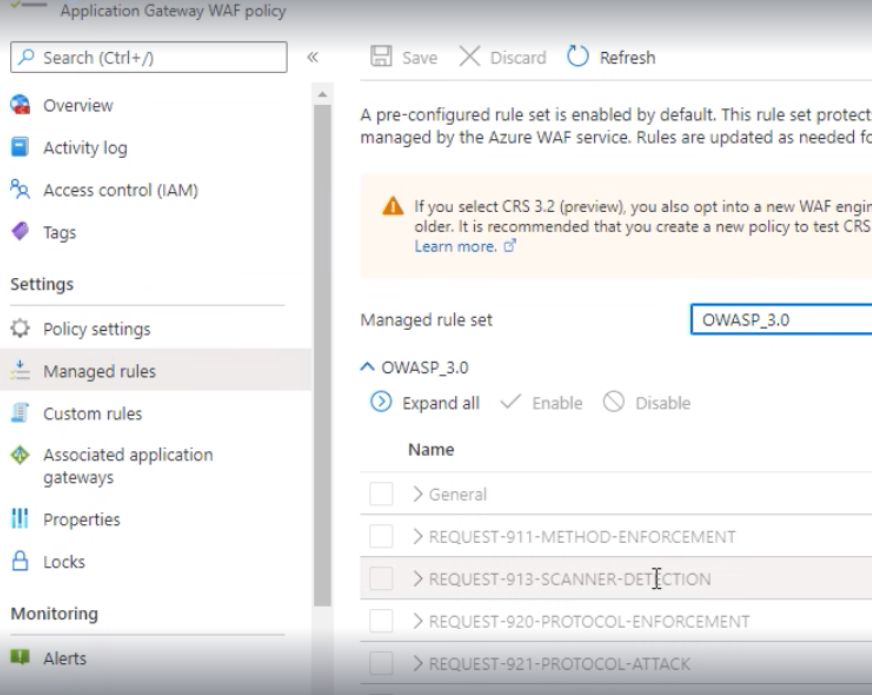Click the green Alerts icon
This screenshot has height=695, width=872.
click(20, 657)
